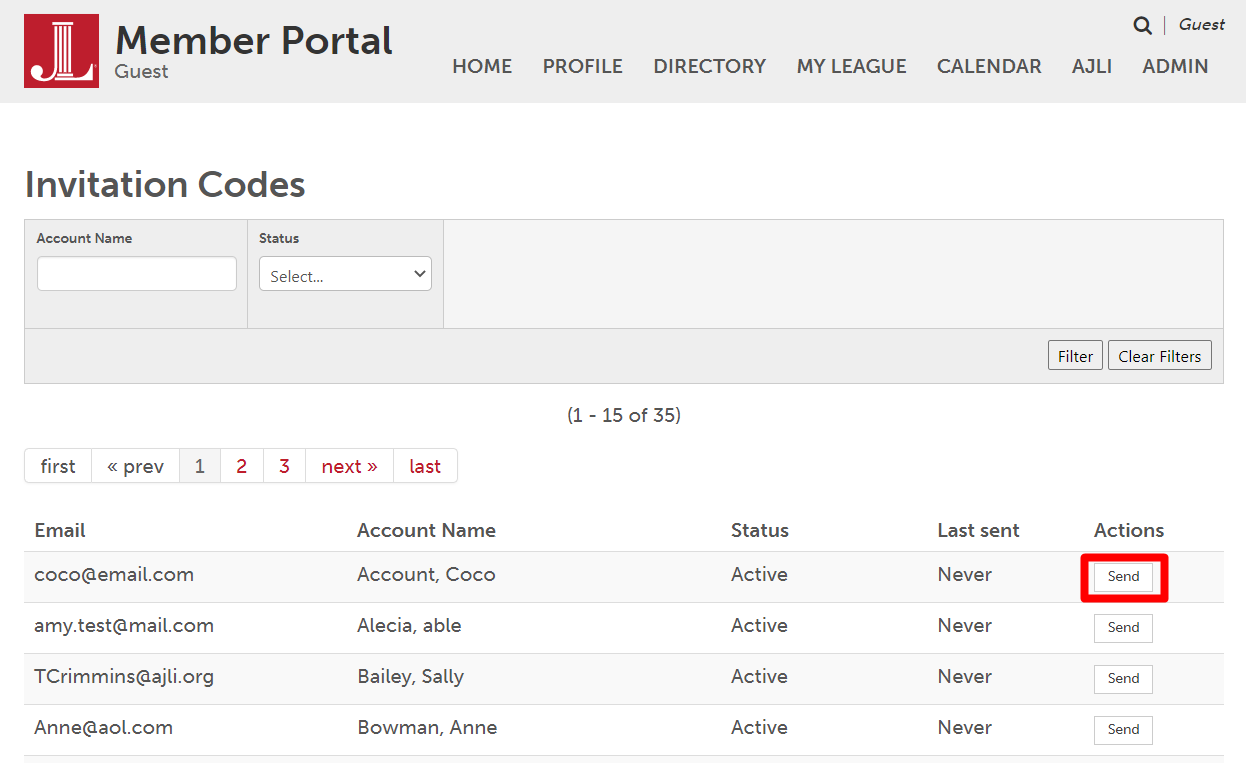
Task: Open the AJLI menu
Action: (1092, 66)
